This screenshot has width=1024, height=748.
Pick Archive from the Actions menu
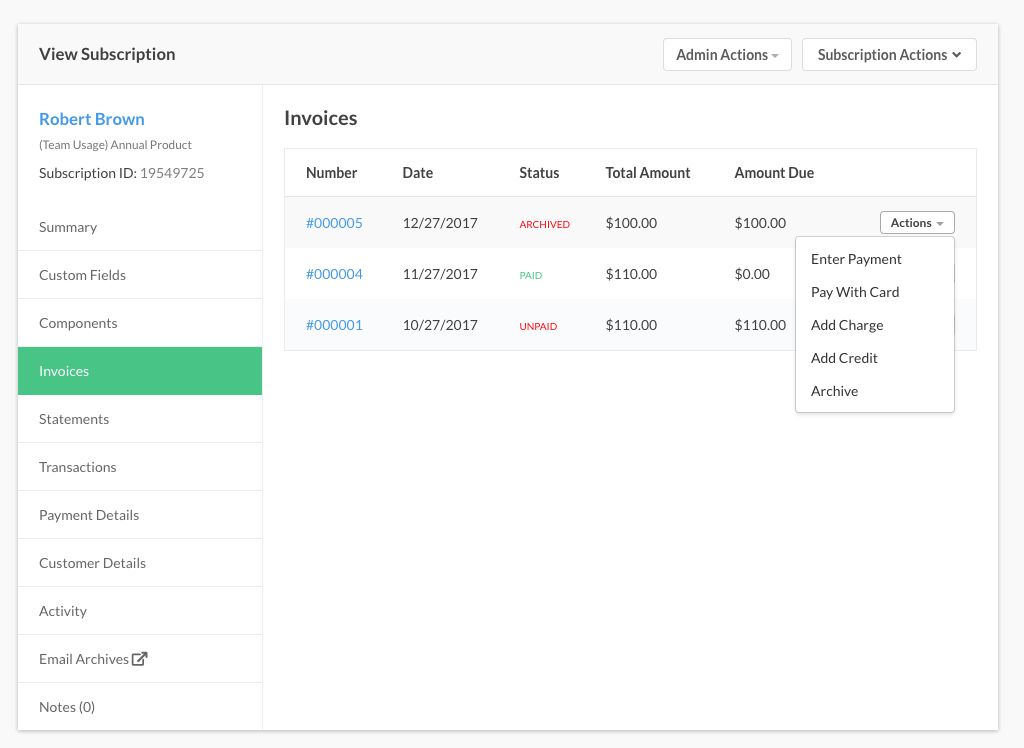(874, 391)
